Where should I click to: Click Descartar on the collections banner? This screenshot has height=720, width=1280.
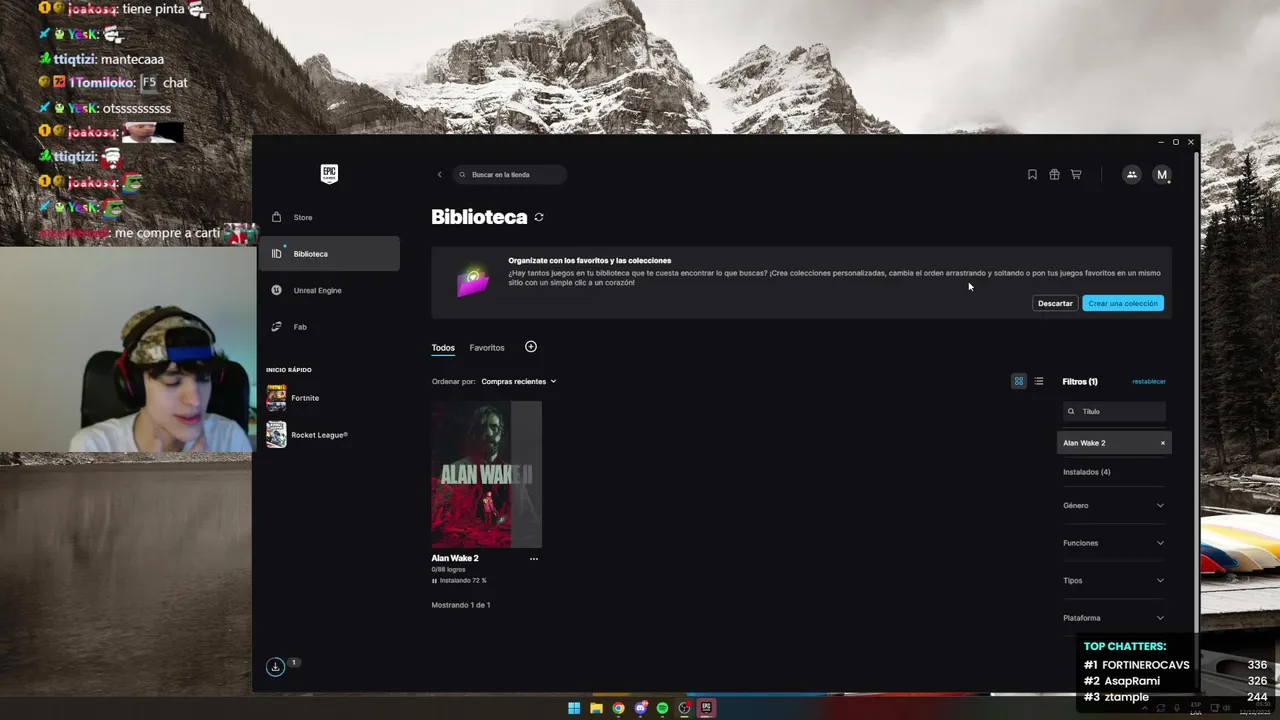(x=1055, y=303)
